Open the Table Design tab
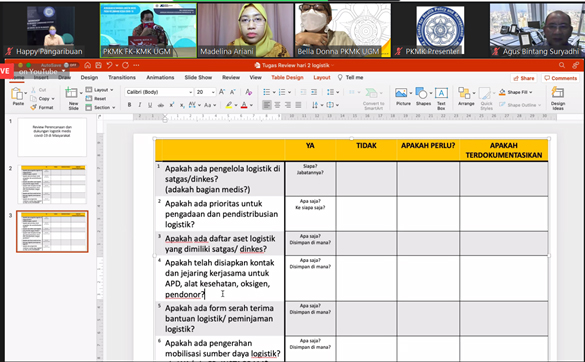The width and height of the screenshot is (585, 362). click(287, 77)
